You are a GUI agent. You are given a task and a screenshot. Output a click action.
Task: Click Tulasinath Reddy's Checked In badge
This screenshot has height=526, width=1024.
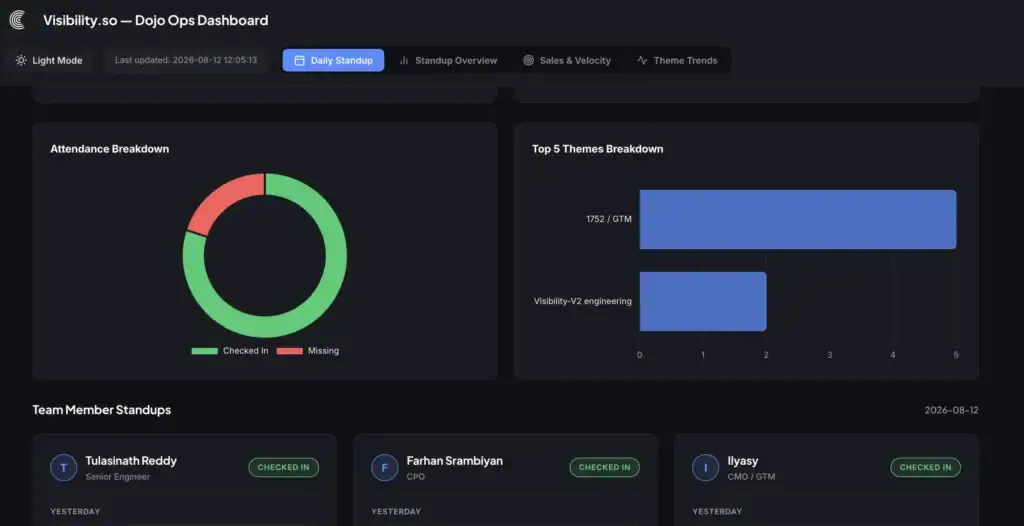[283, 467]
